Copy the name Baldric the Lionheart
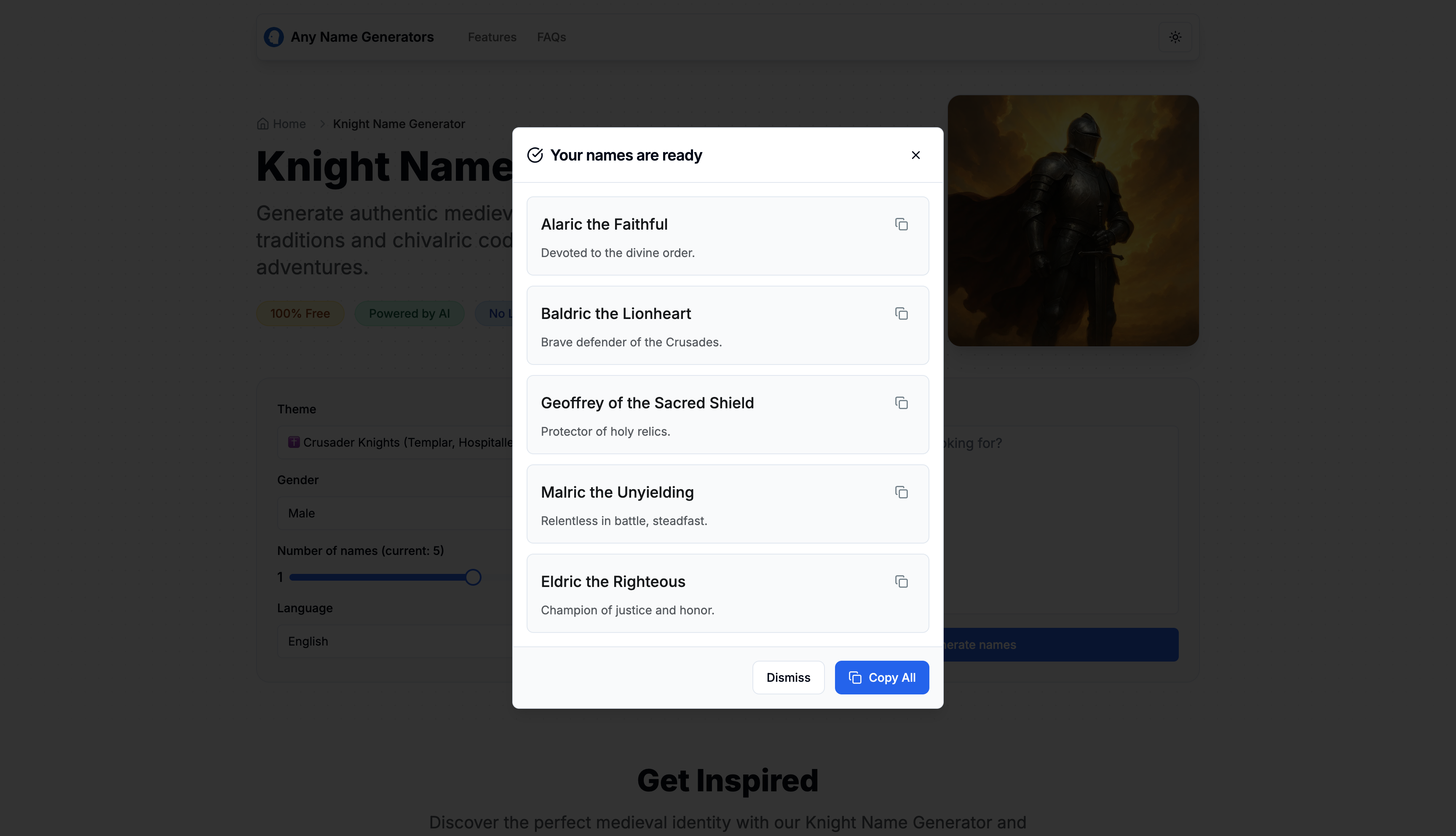 pyautogui.click(x=901, y=313)
